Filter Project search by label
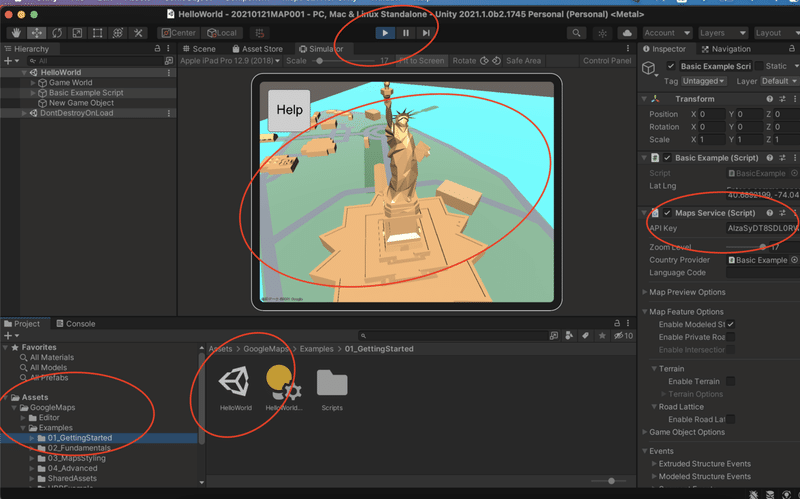 586,335
